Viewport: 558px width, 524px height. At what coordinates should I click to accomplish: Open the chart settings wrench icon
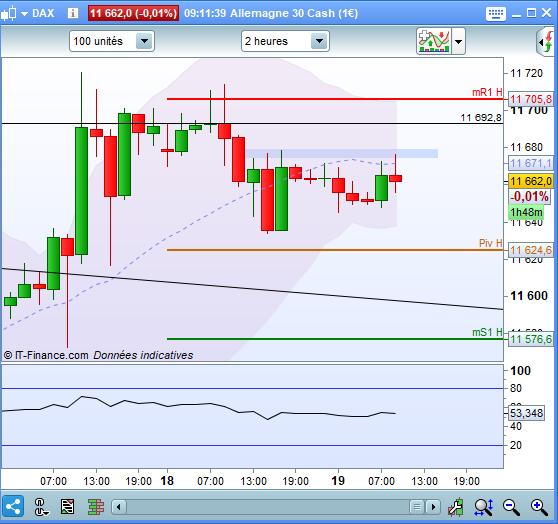coord(456,507)
